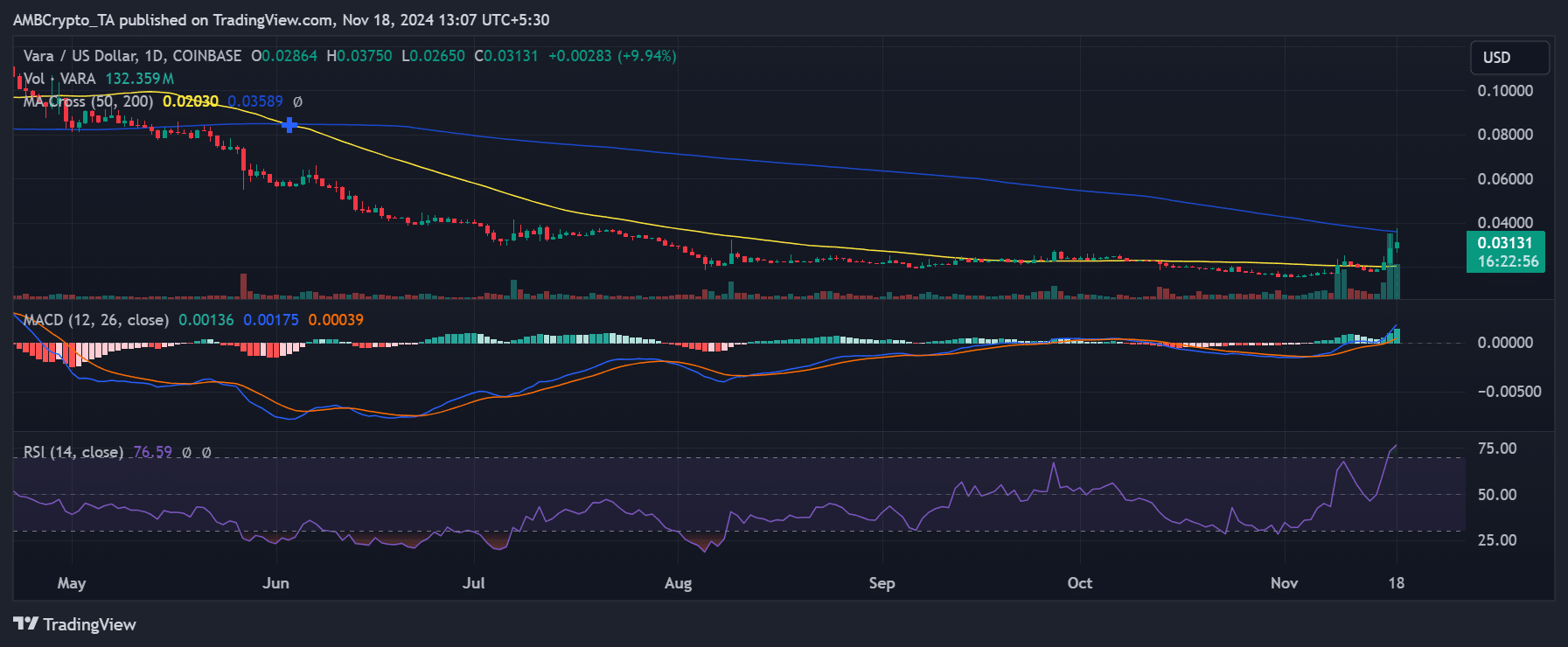The height and width of the screenshot is (647, 1568).
Task: Click the MACD histogram value 0.00039
Action: (336, 320)
